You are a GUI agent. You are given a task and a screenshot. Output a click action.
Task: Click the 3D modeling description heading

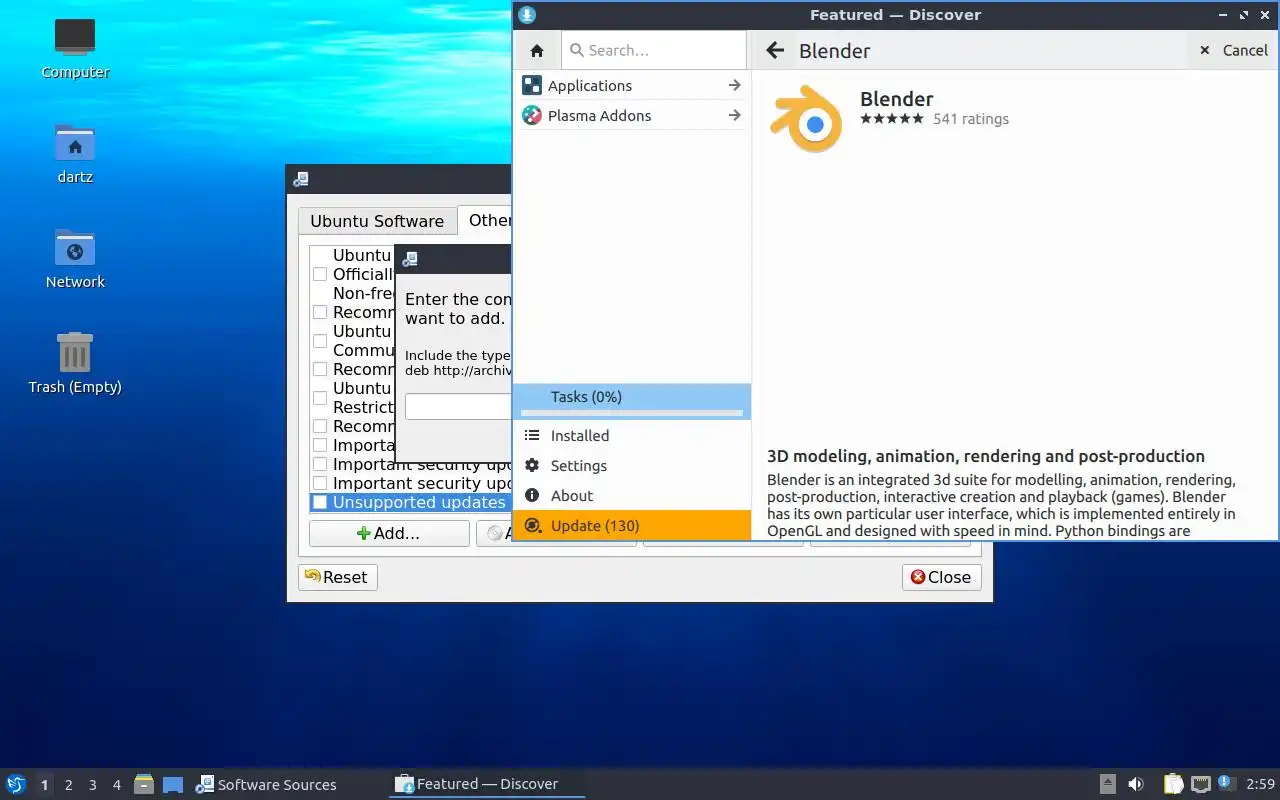point(986,456)
